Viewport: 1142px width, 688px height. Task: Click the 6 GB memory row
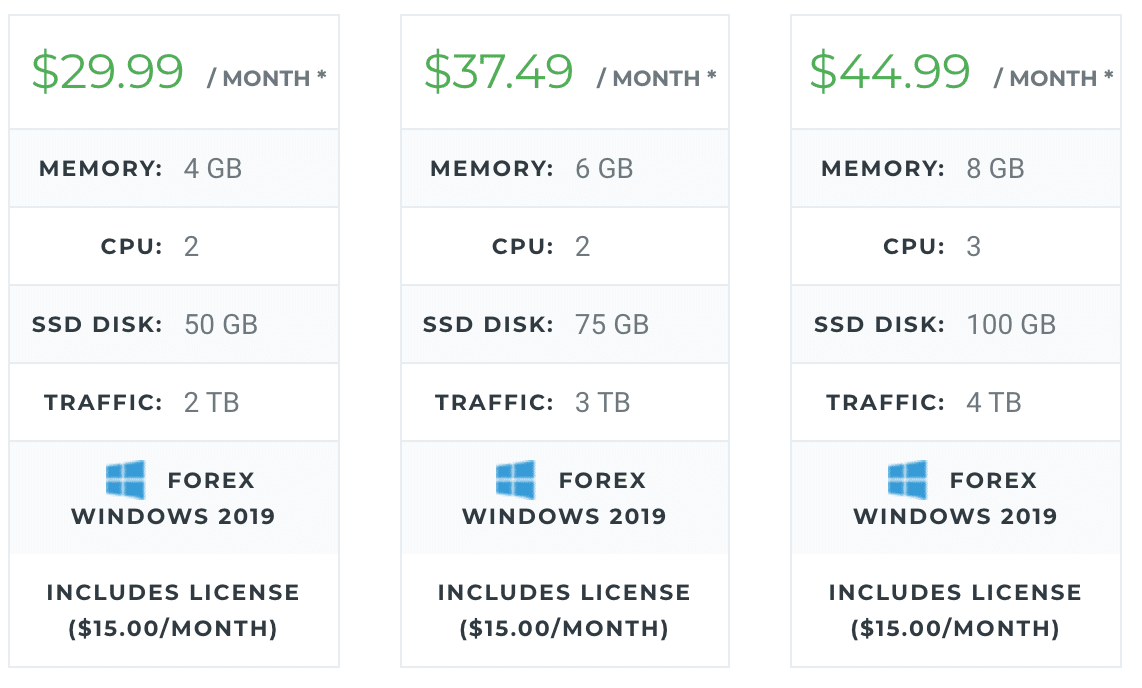(x=564, y=168)
